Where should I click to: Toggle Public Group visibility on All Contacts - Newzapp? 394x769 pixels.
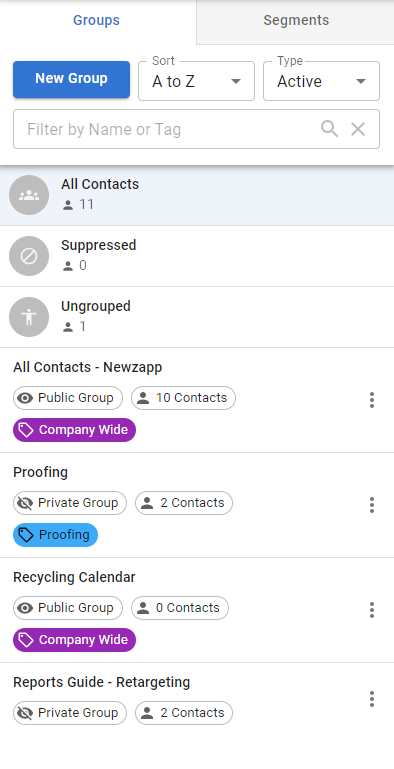68,398
